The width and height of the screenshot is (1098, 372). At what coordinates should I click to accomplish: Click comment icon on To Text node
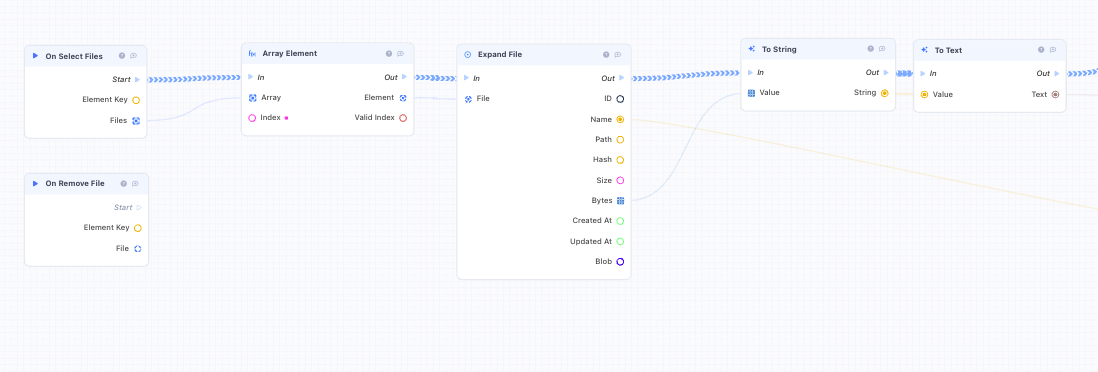click(x=1053, y=50)
